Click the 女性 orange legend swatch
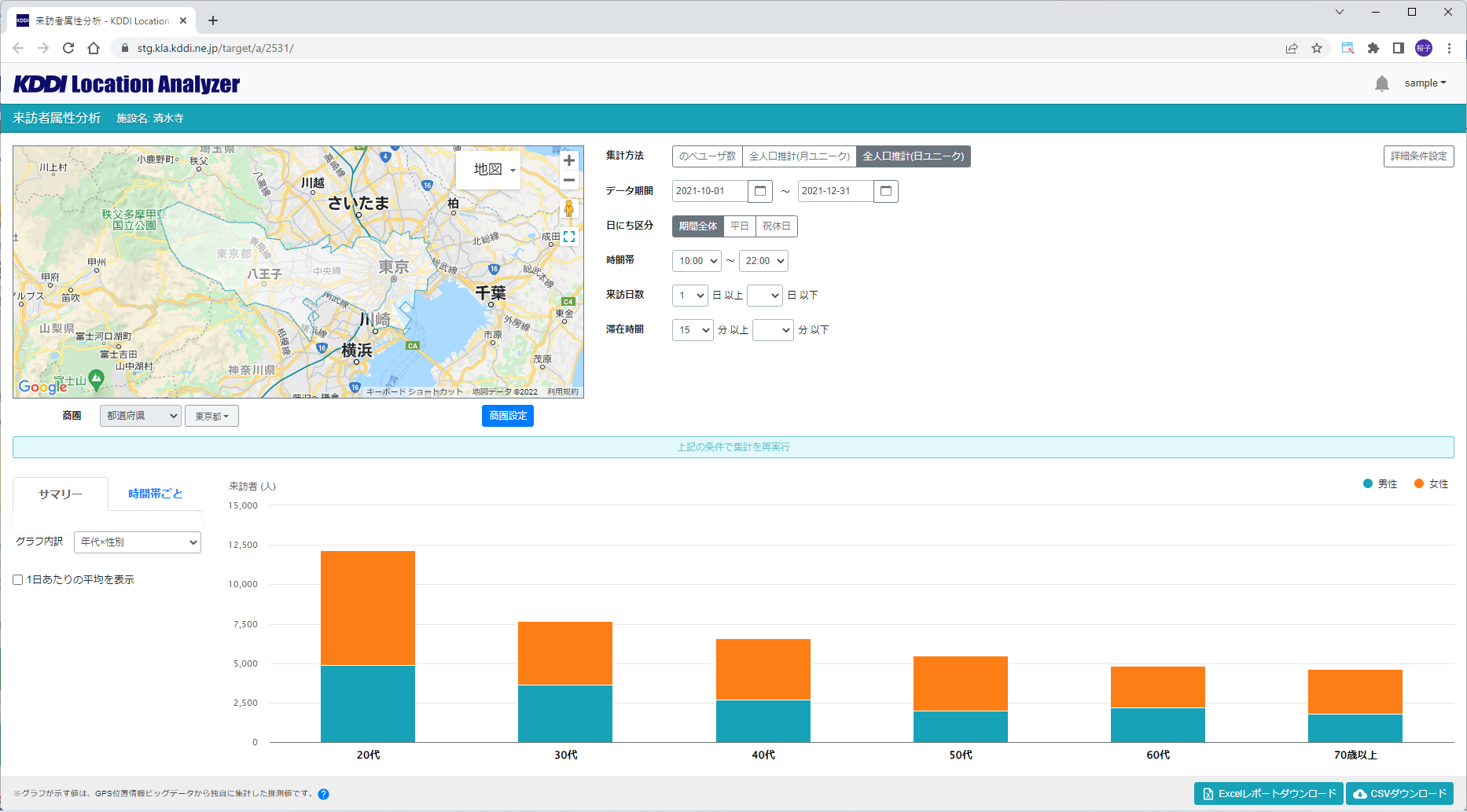The width and height of the screenshot is (1467, 812). 1419,484
